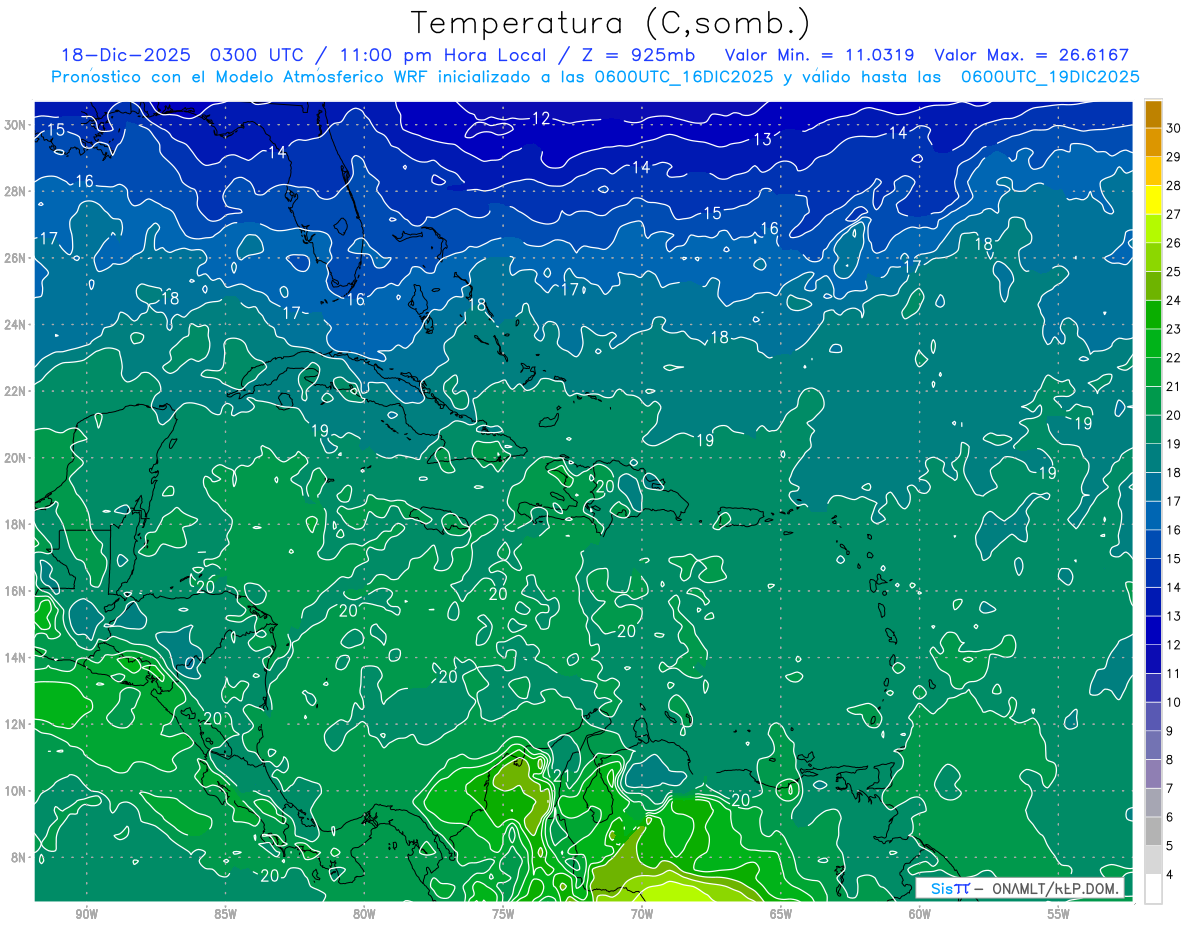Image resolution: width=1200 pixels, height=927 pixels.
Task: Pick the yellow colorbar swatch between 27 and 28
Action: 1153,200
